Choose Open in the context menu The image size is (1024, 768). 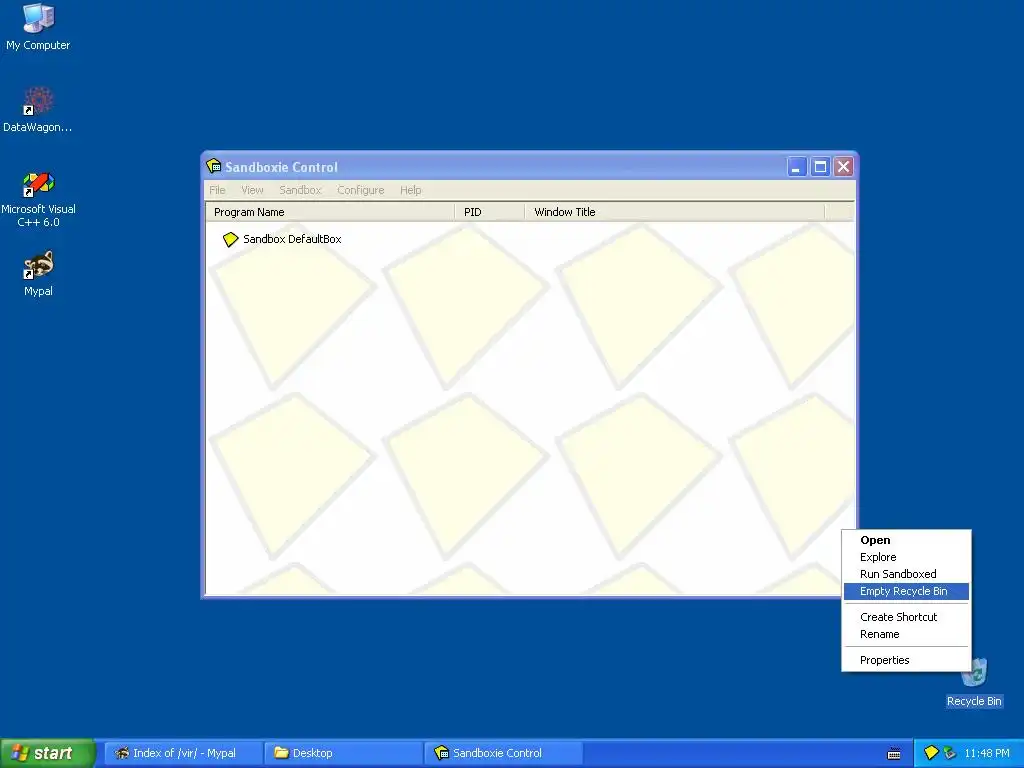click(x=906, y=540)
